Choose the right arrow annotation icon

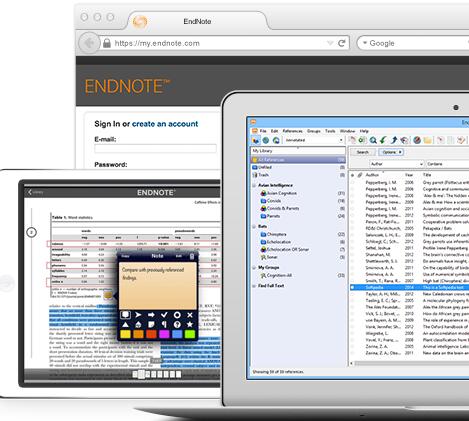click(151, 315)
